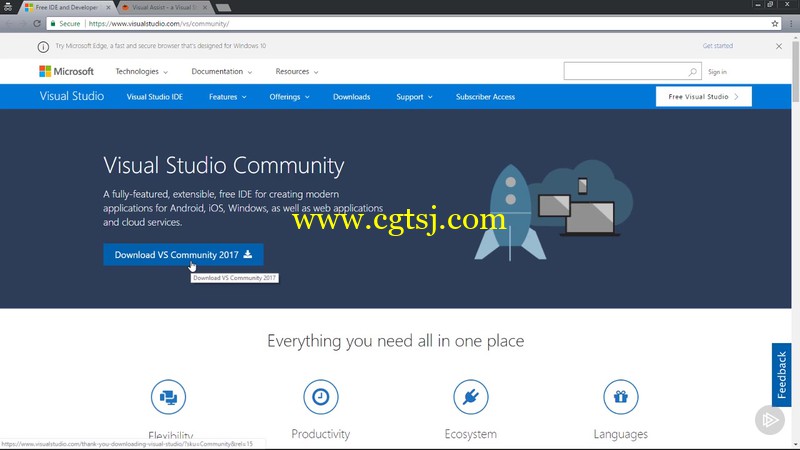Click the Languages gift icon

[x=620, y=397]
